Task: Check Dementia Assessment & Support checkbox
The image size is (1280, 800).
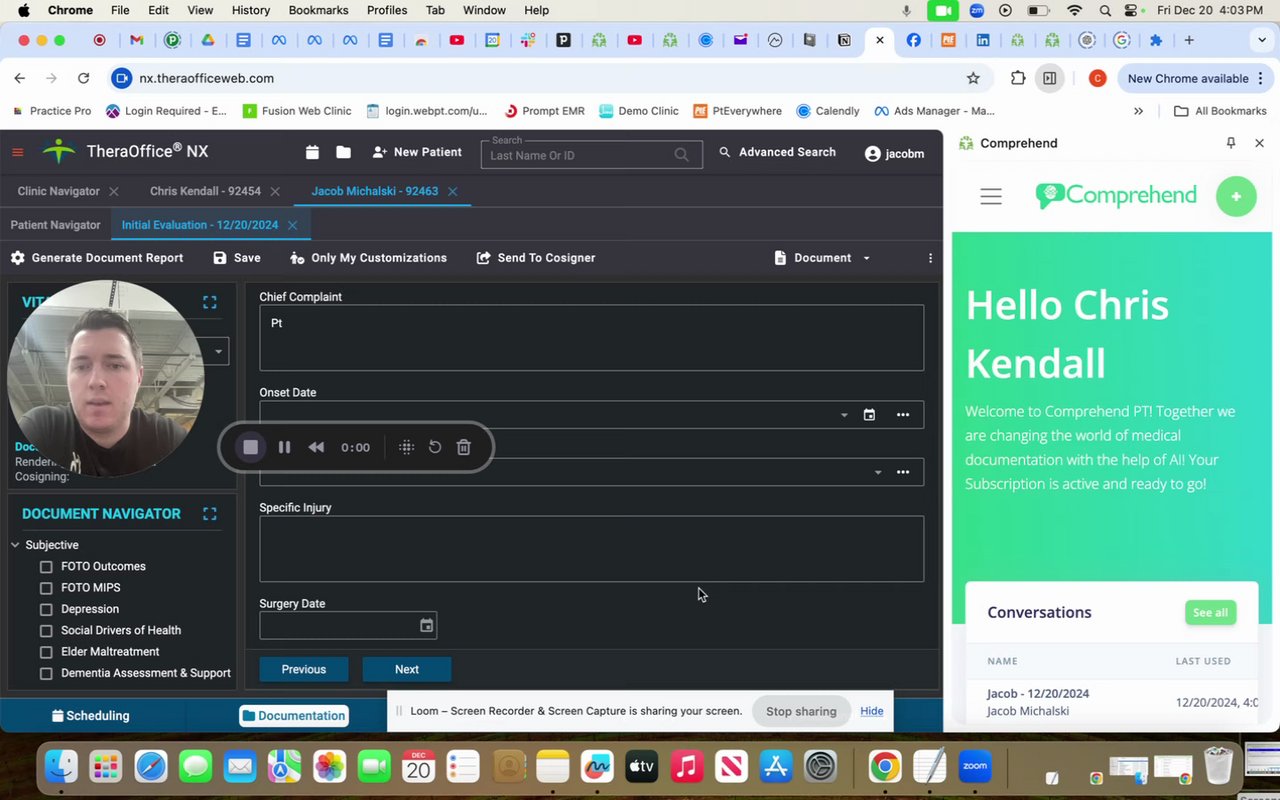Action: pyautogui.click(x=46, y=674)
